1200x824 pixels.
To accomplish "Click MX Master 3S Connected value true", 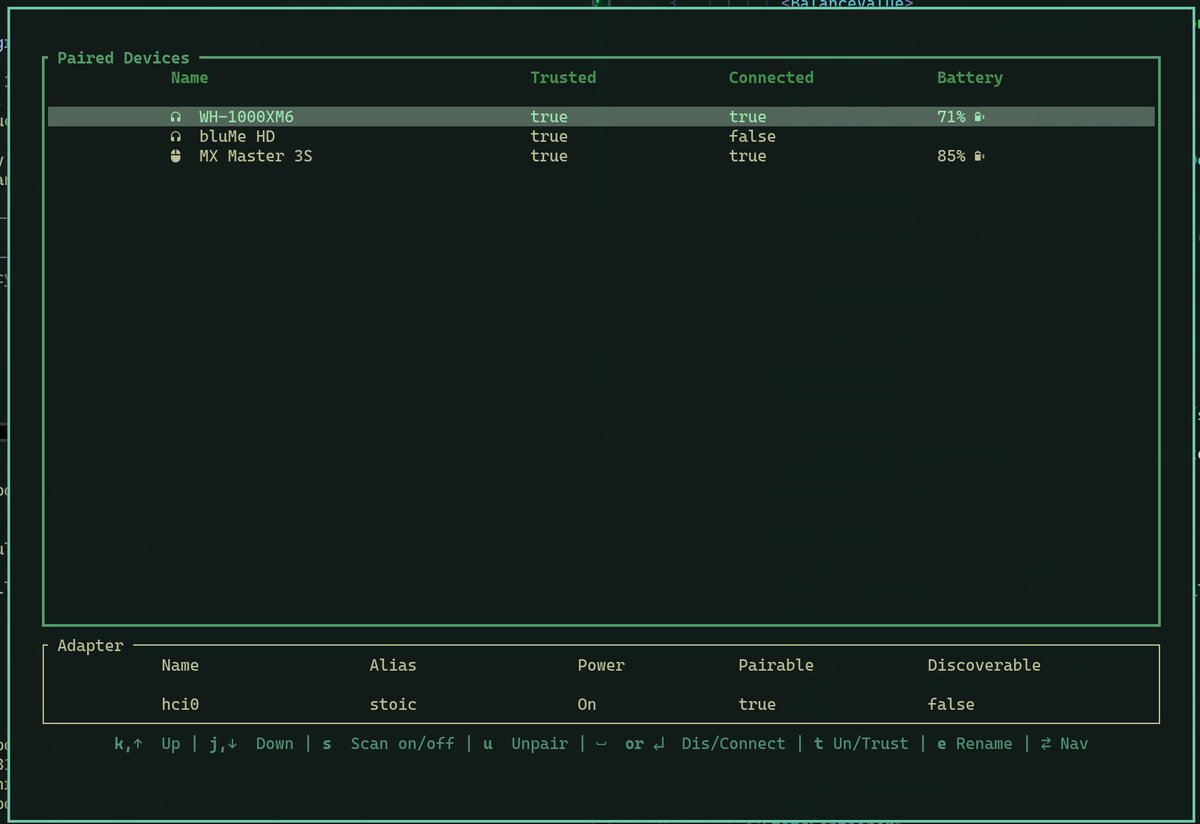I will [x=747, y=156].
